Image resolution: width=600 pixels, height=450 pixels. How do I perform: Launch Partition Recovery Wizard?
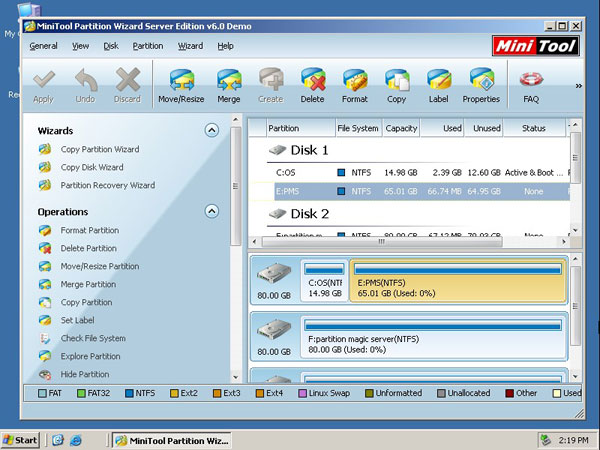108,185
